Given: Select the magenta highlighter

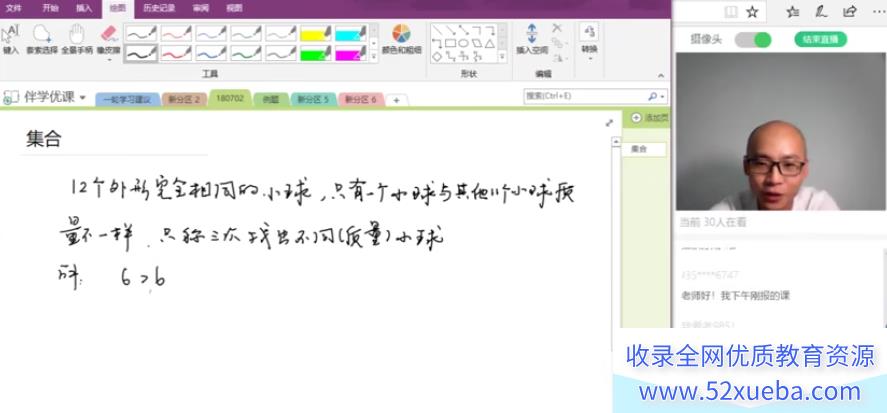Looking at the screenshot, I should coord(351,53).
